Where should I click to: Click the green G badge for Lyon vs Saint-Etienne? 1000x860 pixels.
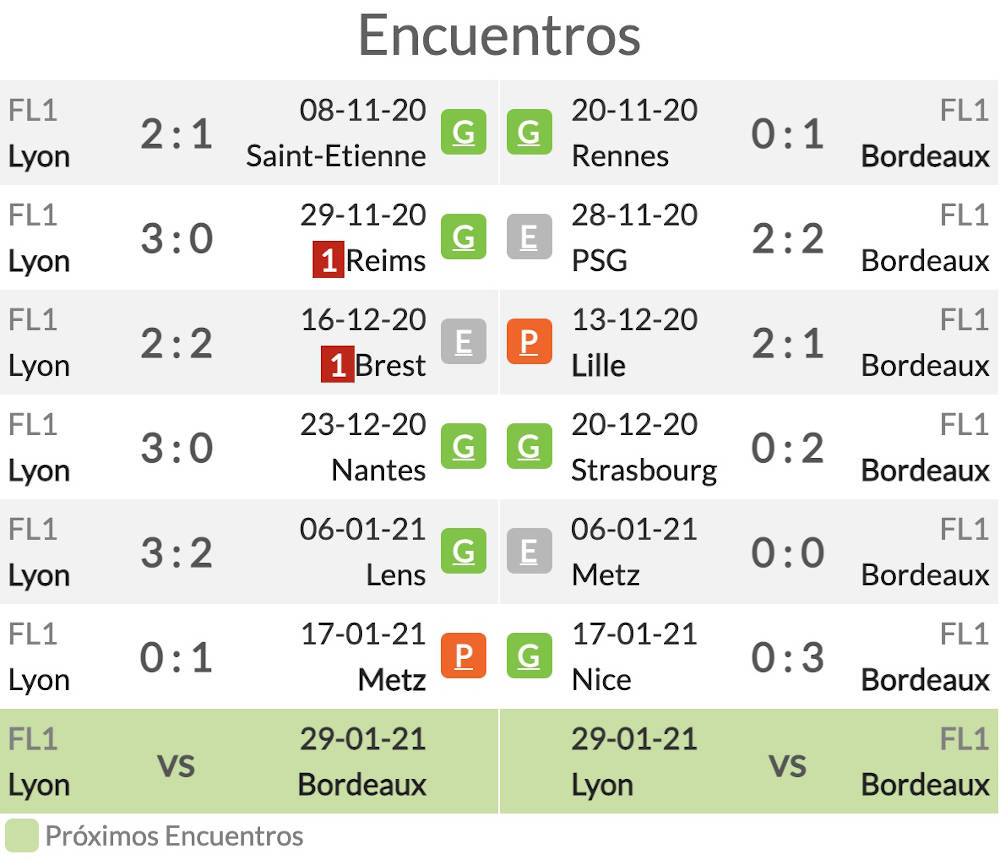tap(464, 132)
